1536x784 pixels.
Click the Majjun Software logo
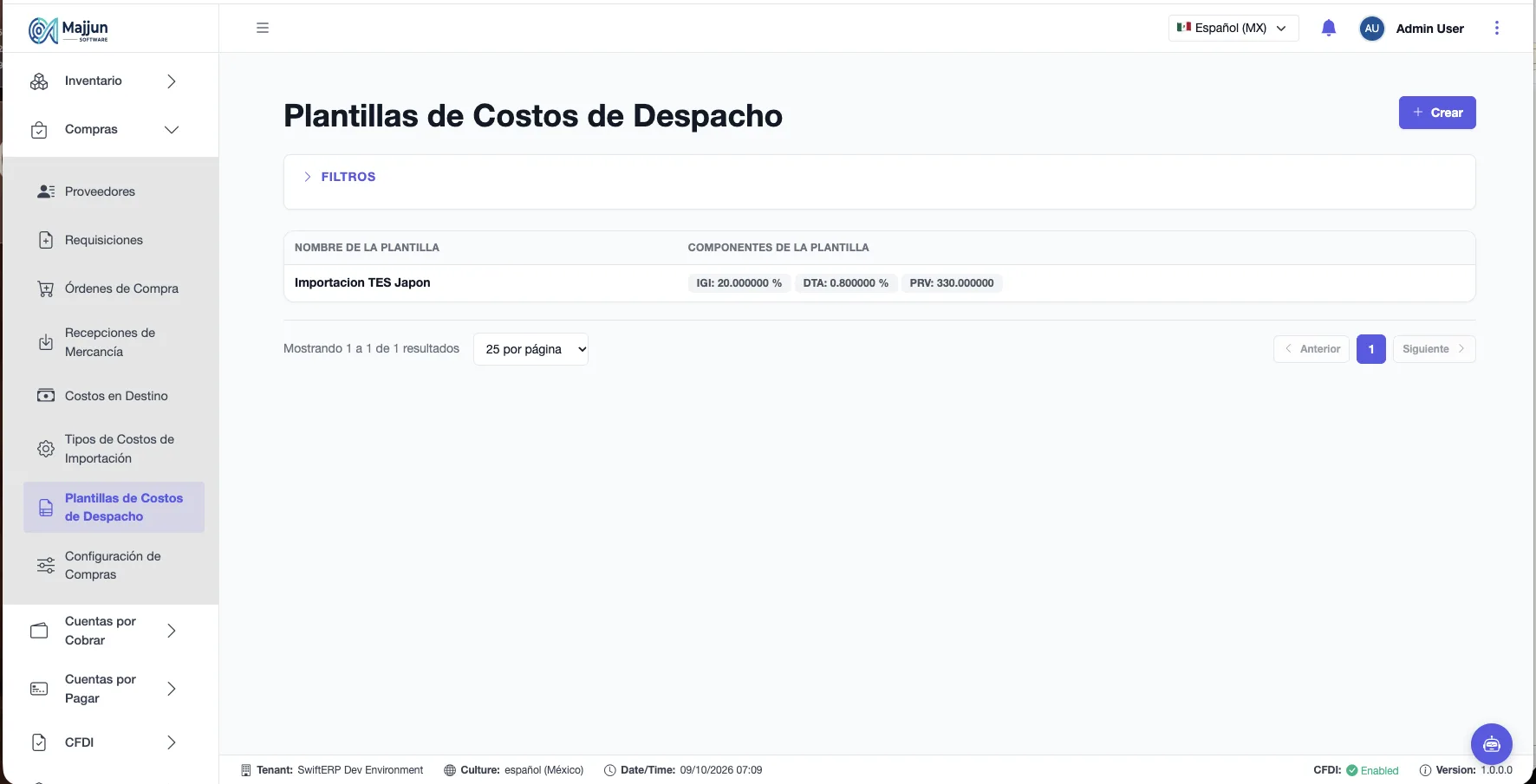pos(68,29)
